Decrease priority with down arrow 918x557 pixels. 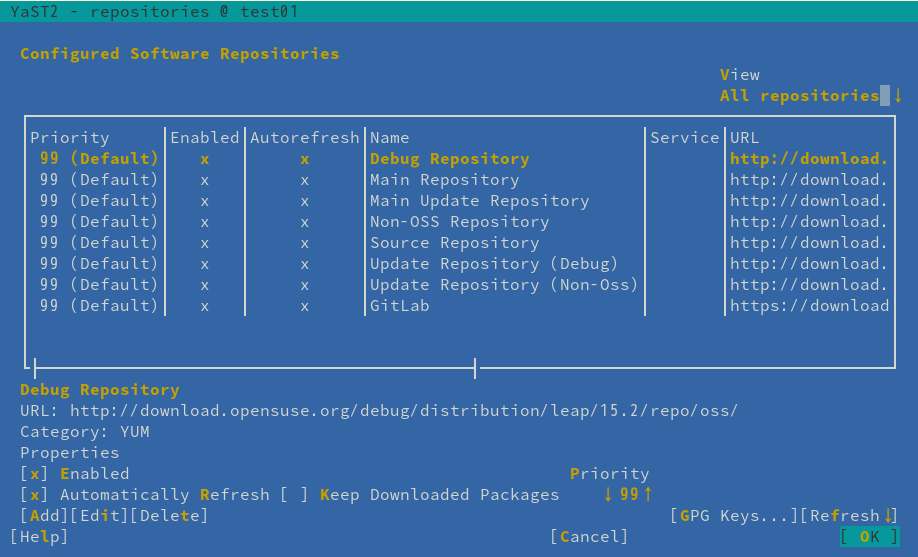[608, 494]
